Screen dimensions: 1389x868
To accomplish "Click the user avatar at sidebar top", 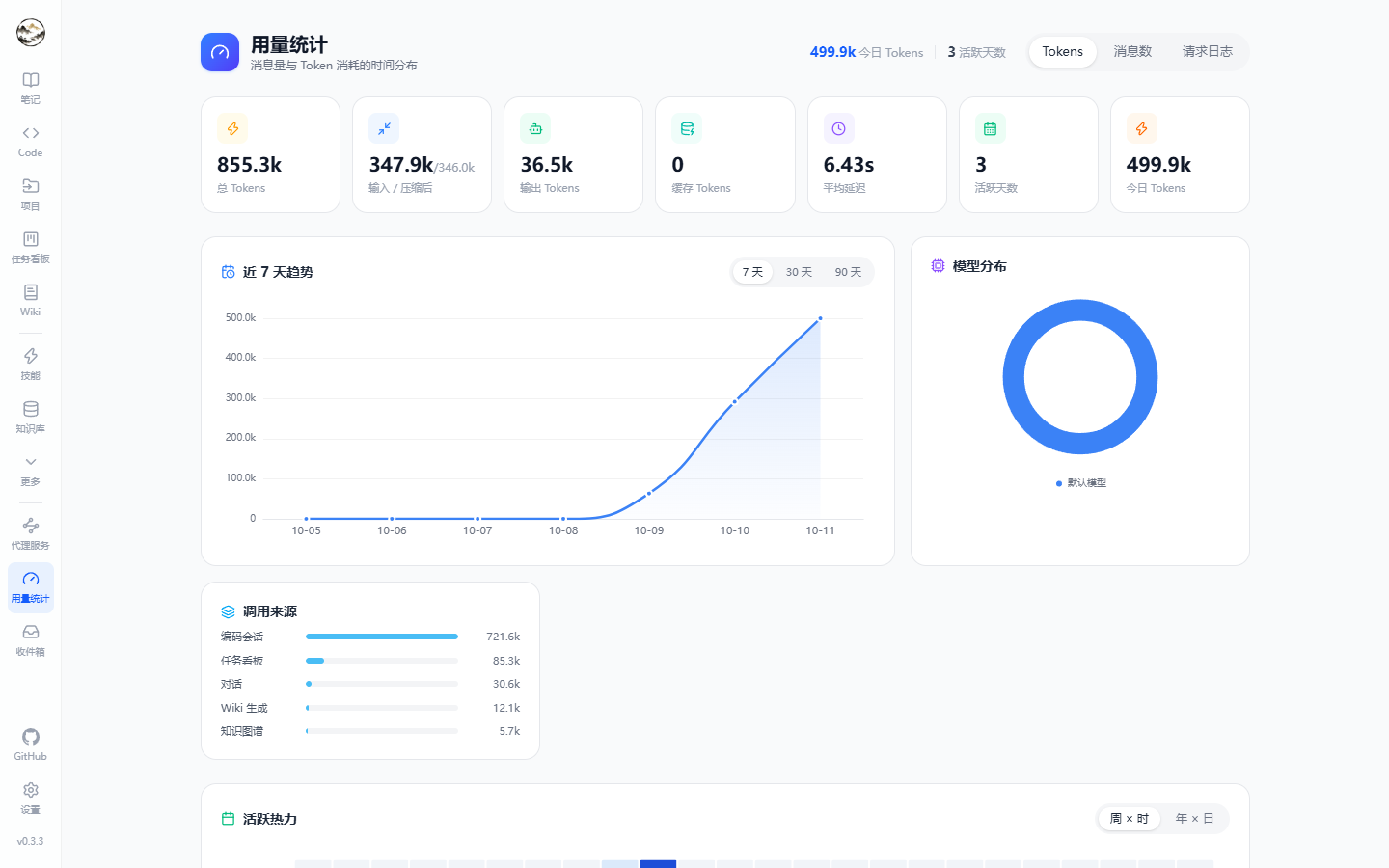I will tap(31, 32).
